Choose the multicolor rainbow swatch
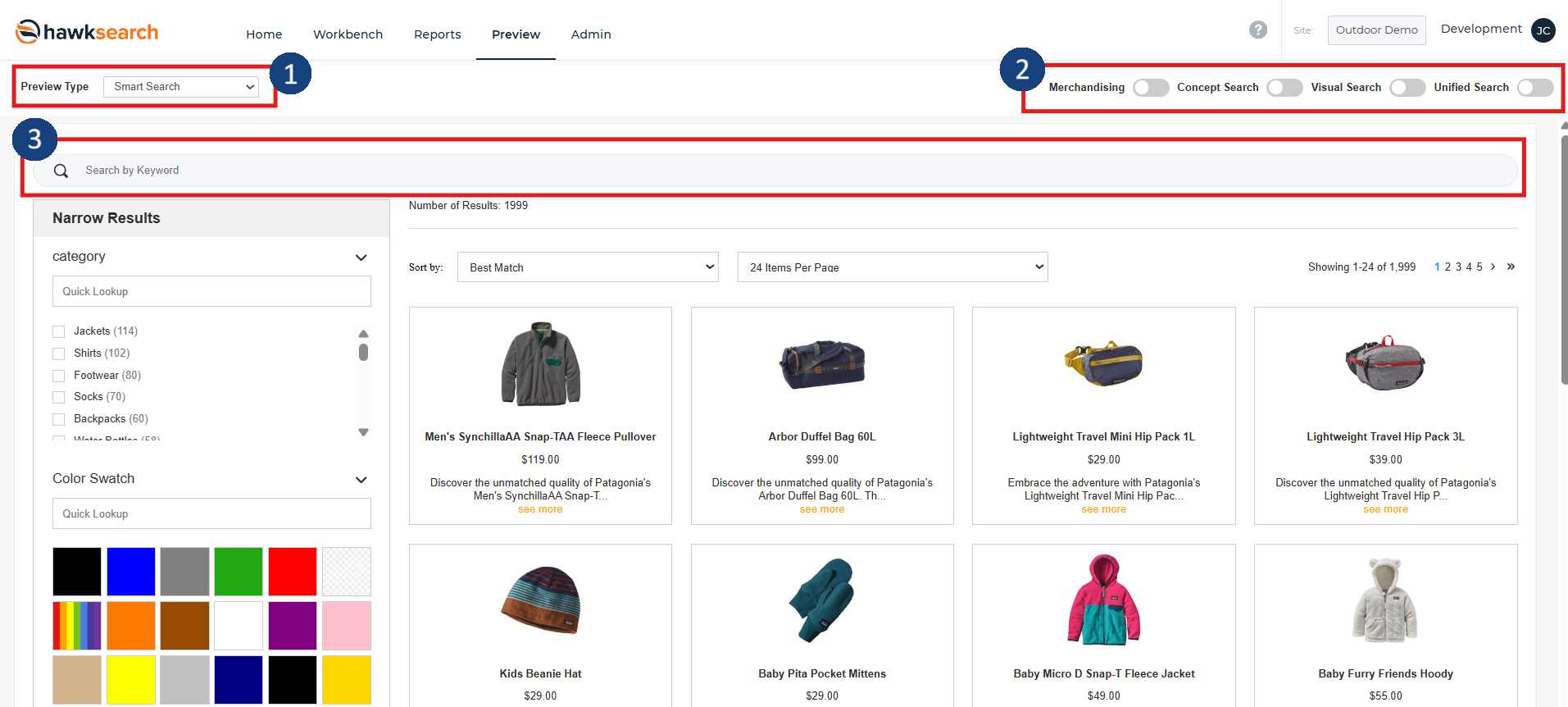Image resolution: width=1568 pixels, height=707 pixels. tap(77, 626)
